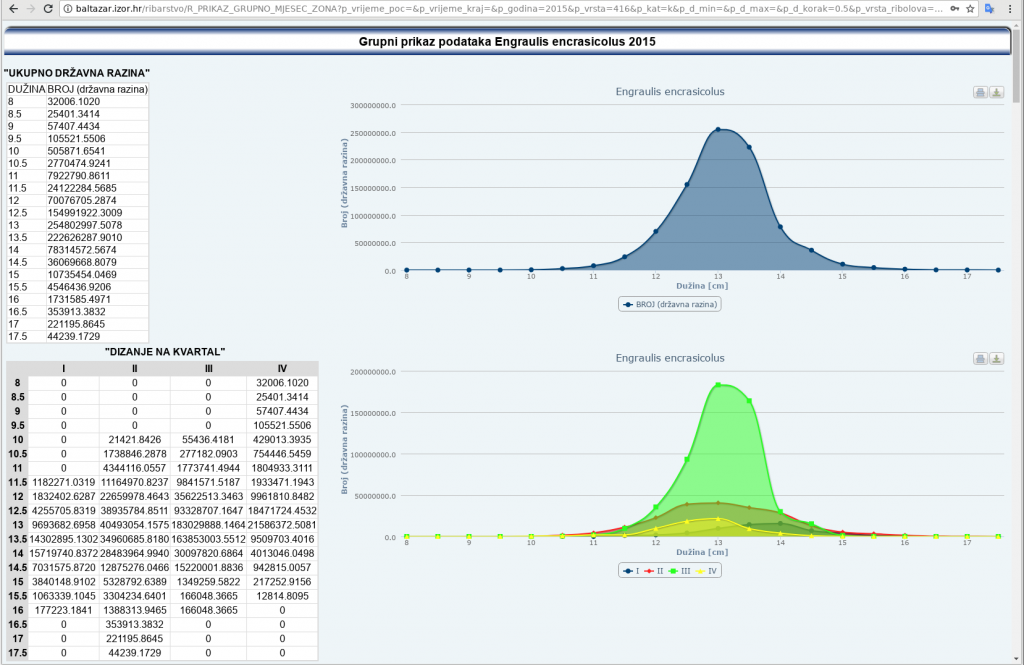Image resolution: width=1024 pixels, height=665 pixels.
Task: Click the browser back arrow
Action: (x=9, y=9)
